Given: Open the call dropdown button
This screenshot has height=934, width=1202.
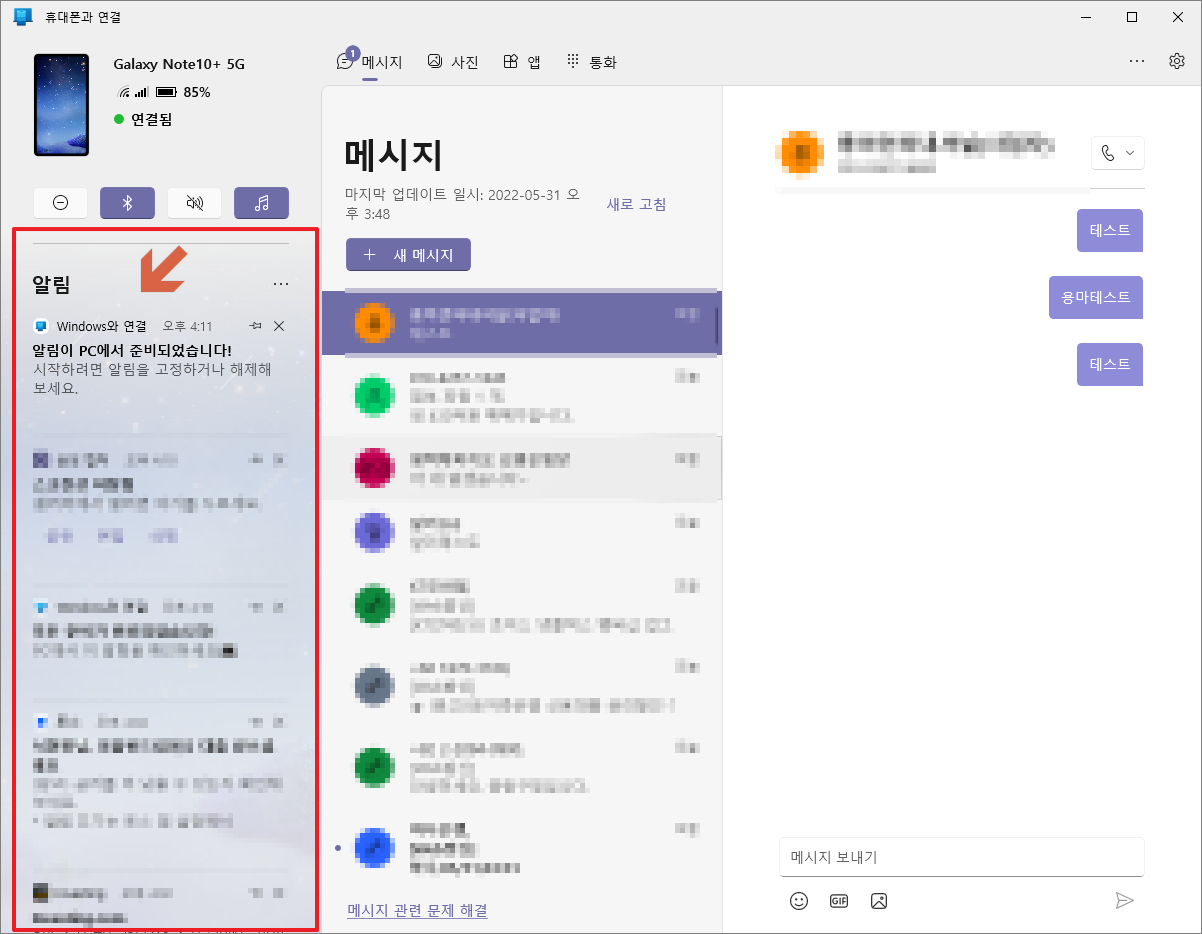Looking at the screenshot, I should [x=1117, y=153].
